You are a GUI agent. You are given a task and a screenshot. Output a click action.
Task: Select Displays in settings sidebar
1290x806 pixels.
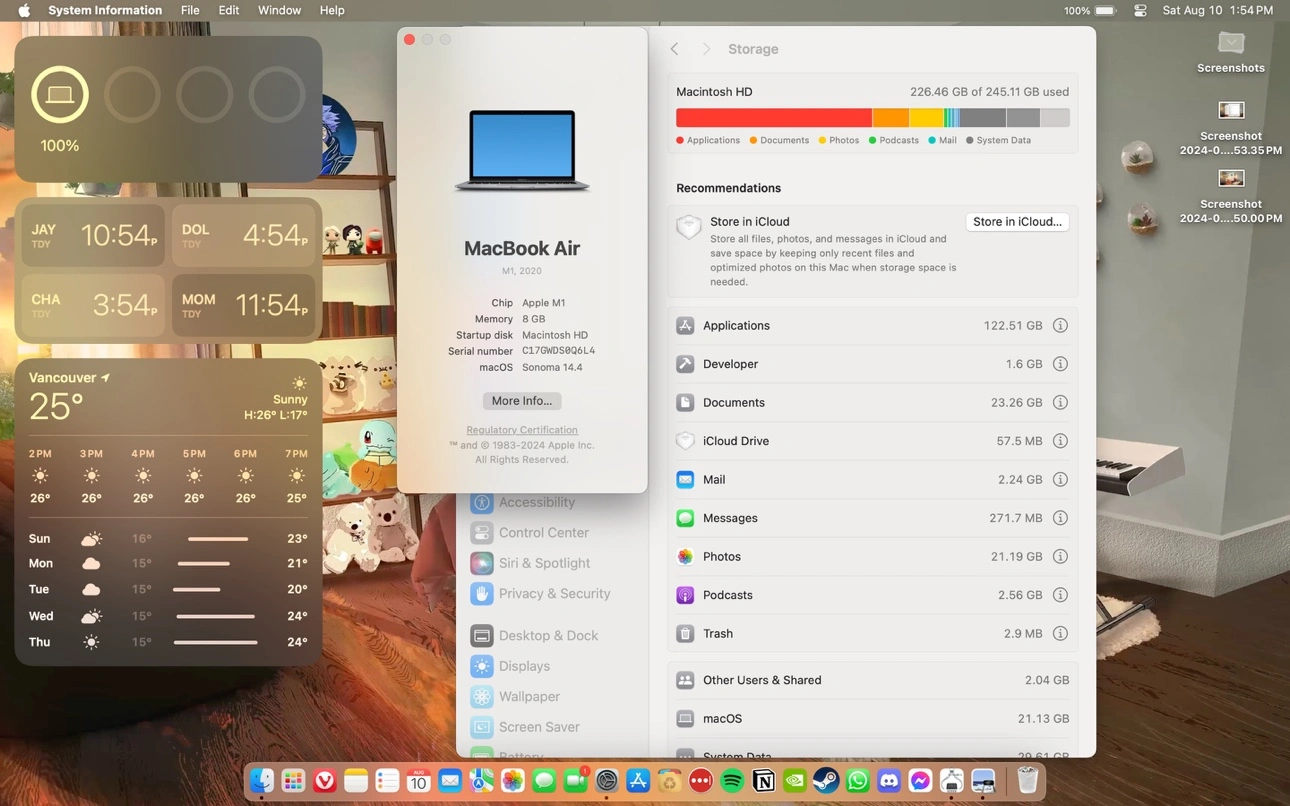[524, 666]
